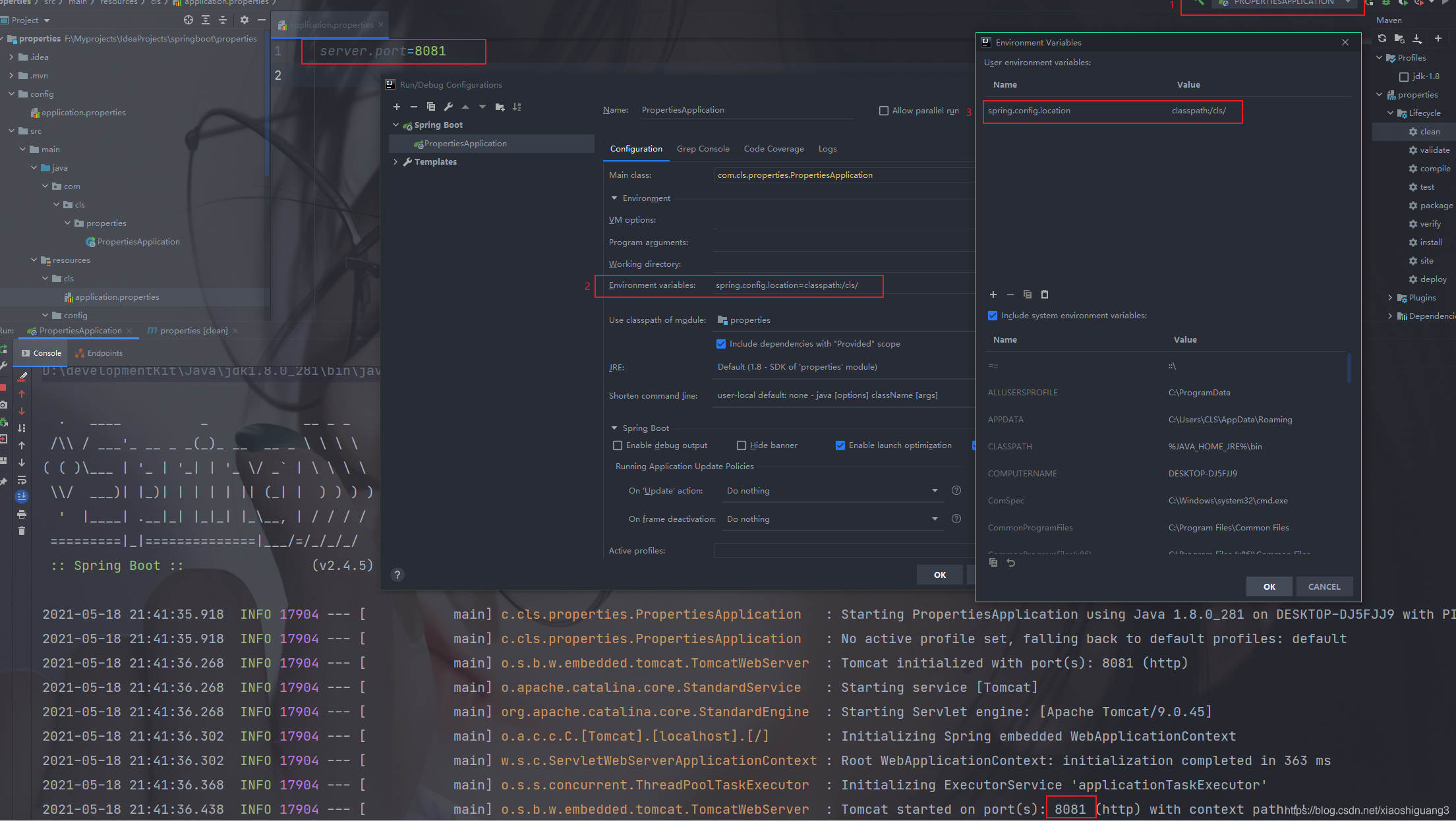Check the Hide banner option
This screenshot has width=1456, height=823.
click(x=742, y=445)
